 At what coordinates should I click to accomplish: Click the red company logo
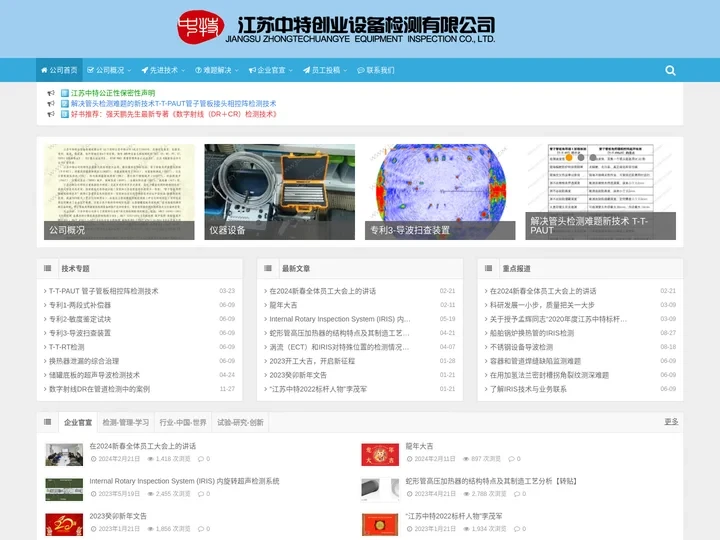(201, 27)
